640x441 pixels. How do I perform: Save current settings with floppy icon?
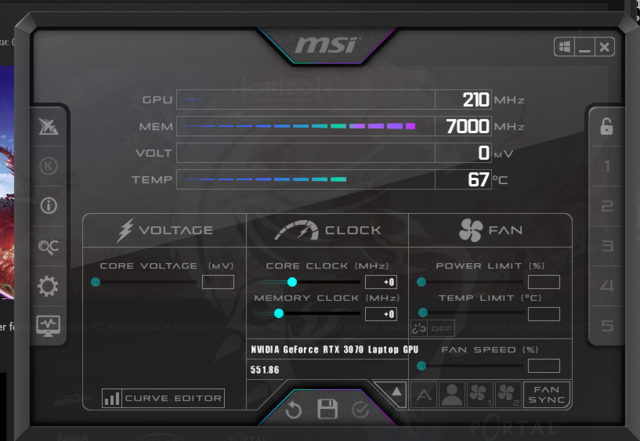coord(327,409)
